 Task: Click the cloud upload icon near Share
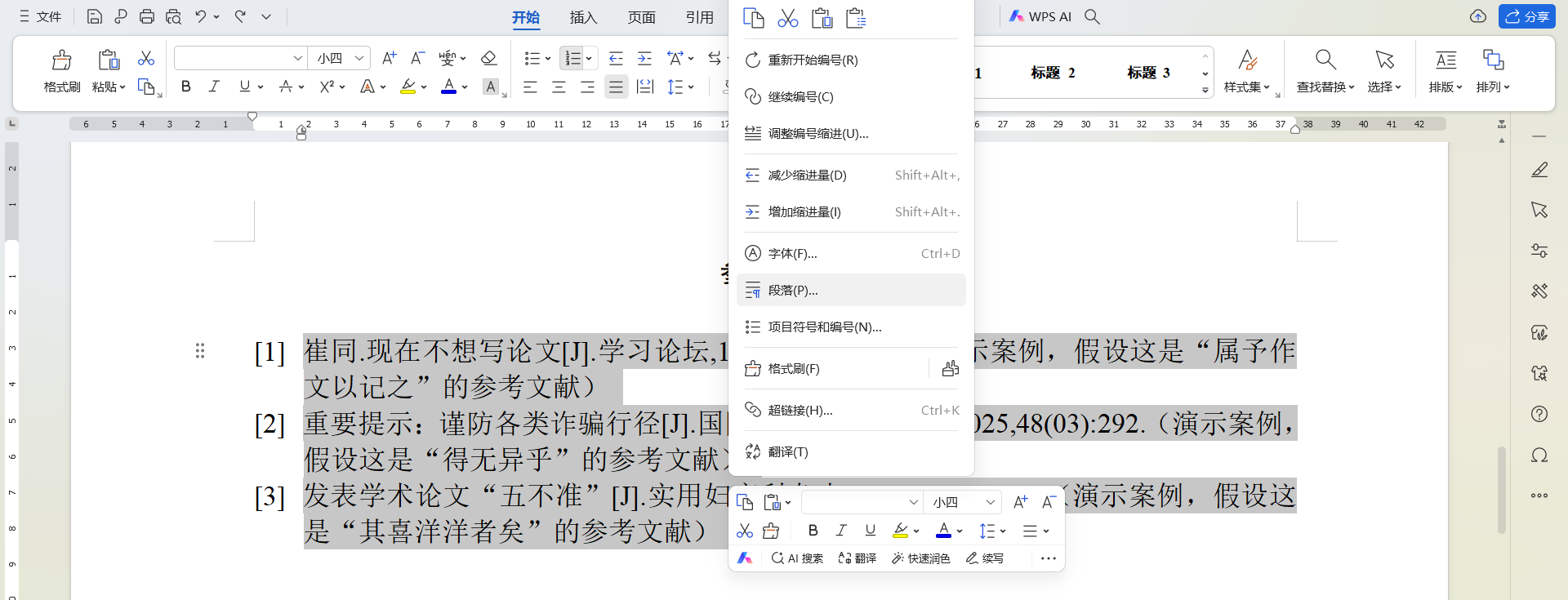pos(1478,16)
